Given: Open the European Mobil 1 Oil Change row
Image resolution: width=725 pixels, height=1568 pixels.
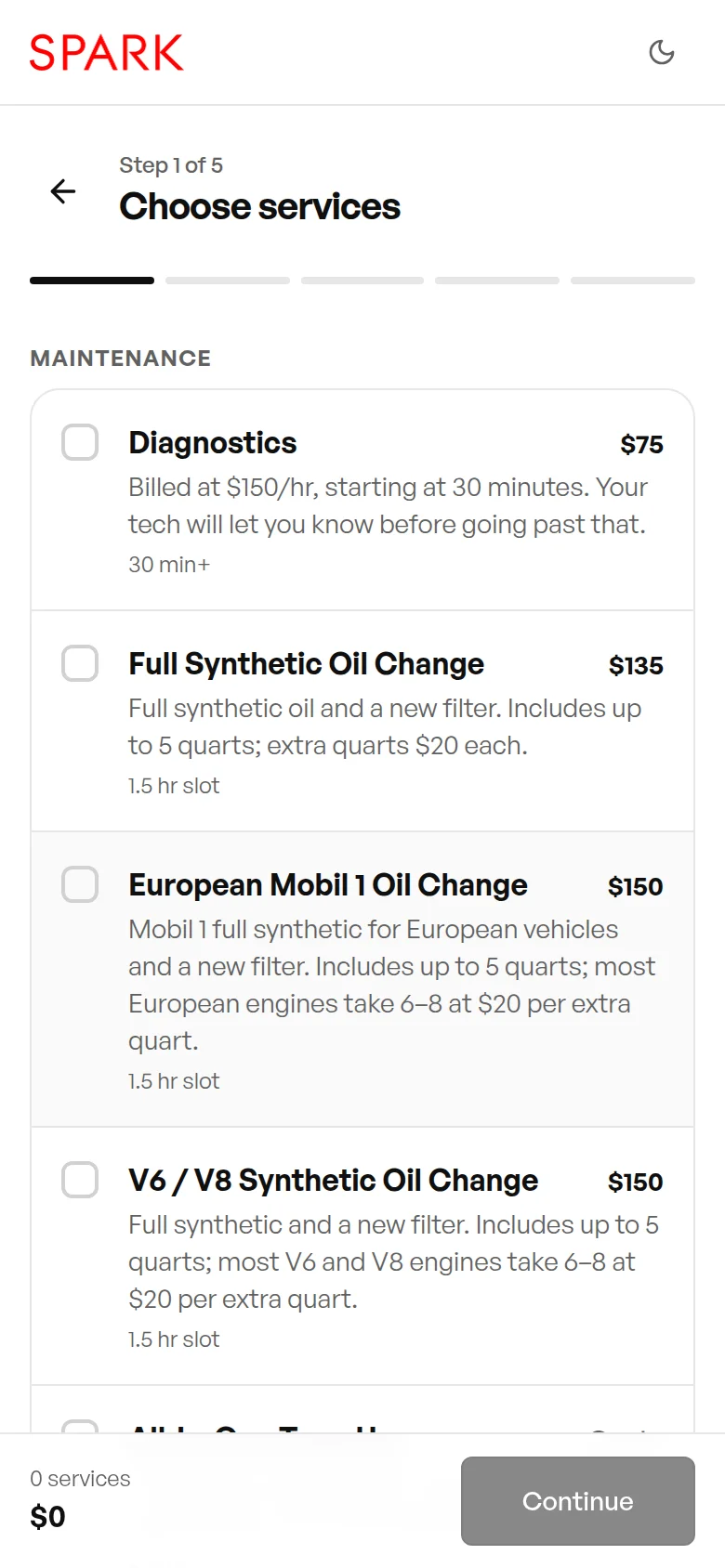Looking at the screenshot, I should [362, 979].
